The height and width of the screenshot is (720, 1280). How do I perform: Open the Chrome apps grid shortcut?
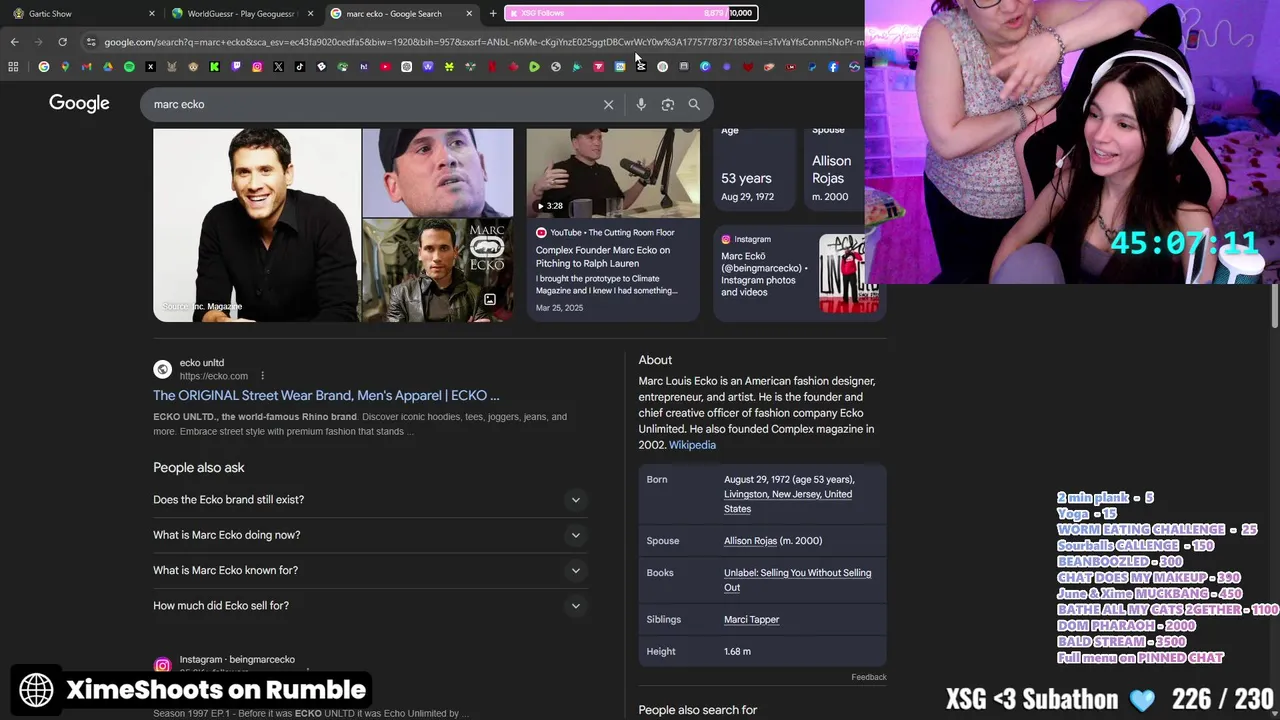coord(13,67)
